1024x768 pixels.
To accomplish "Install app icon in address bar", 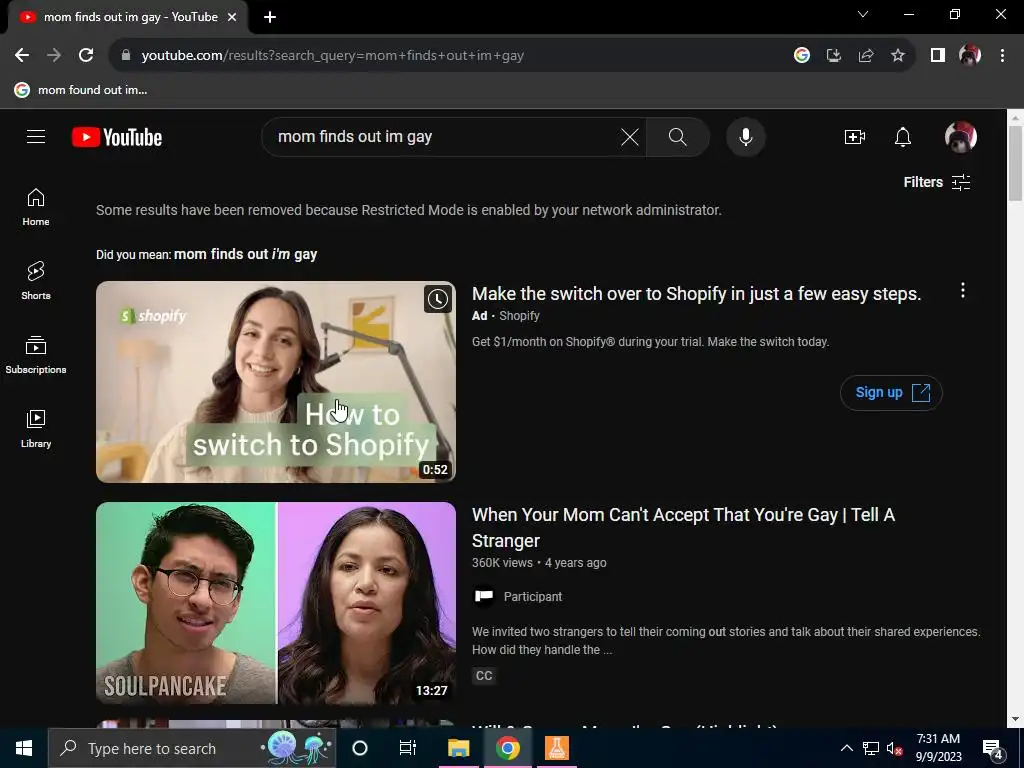I will pyautogui.click(x=834, y=56).
